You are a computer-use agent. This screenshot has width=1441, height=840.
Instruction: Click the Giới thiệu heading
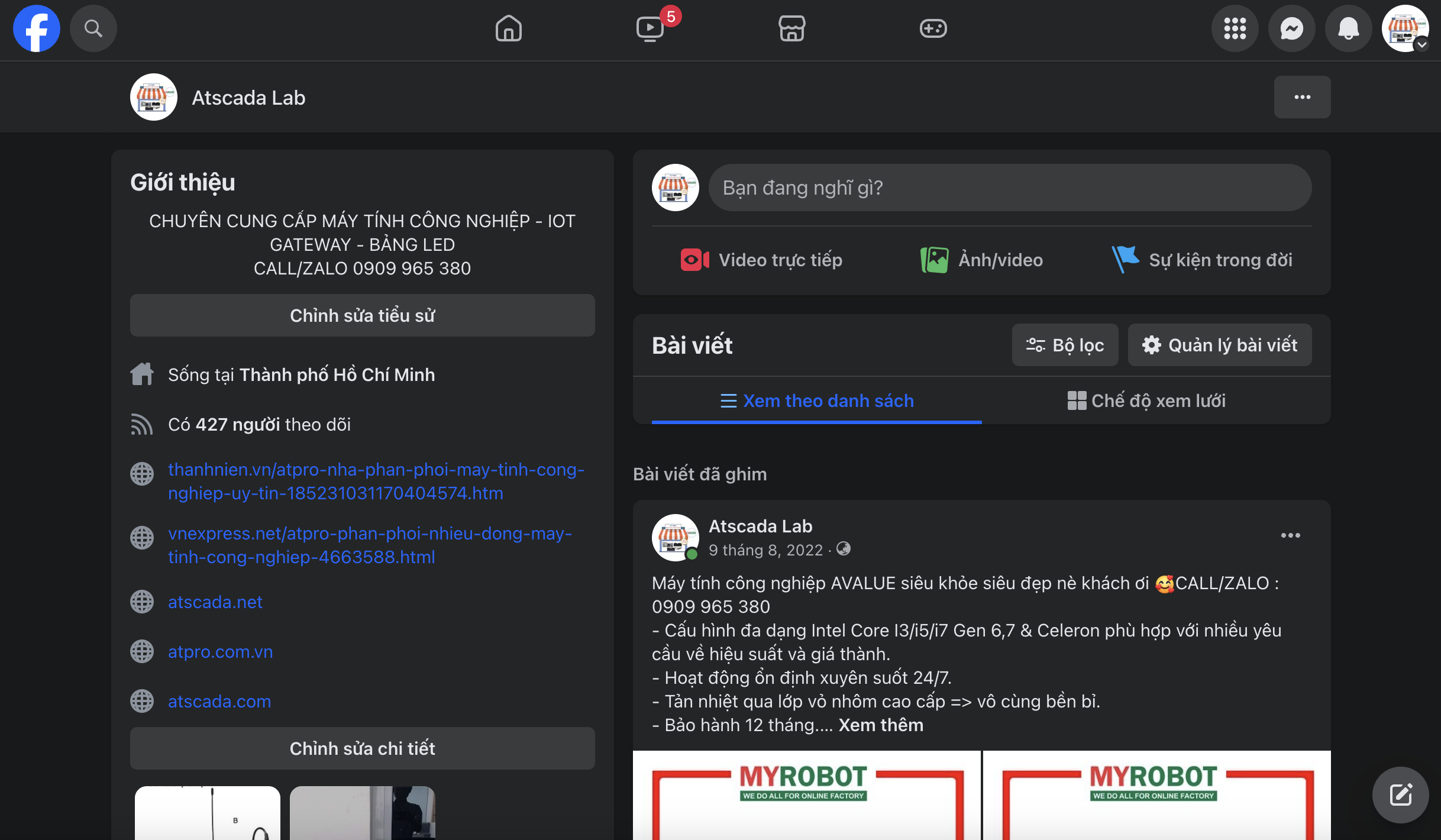(183, 182)
